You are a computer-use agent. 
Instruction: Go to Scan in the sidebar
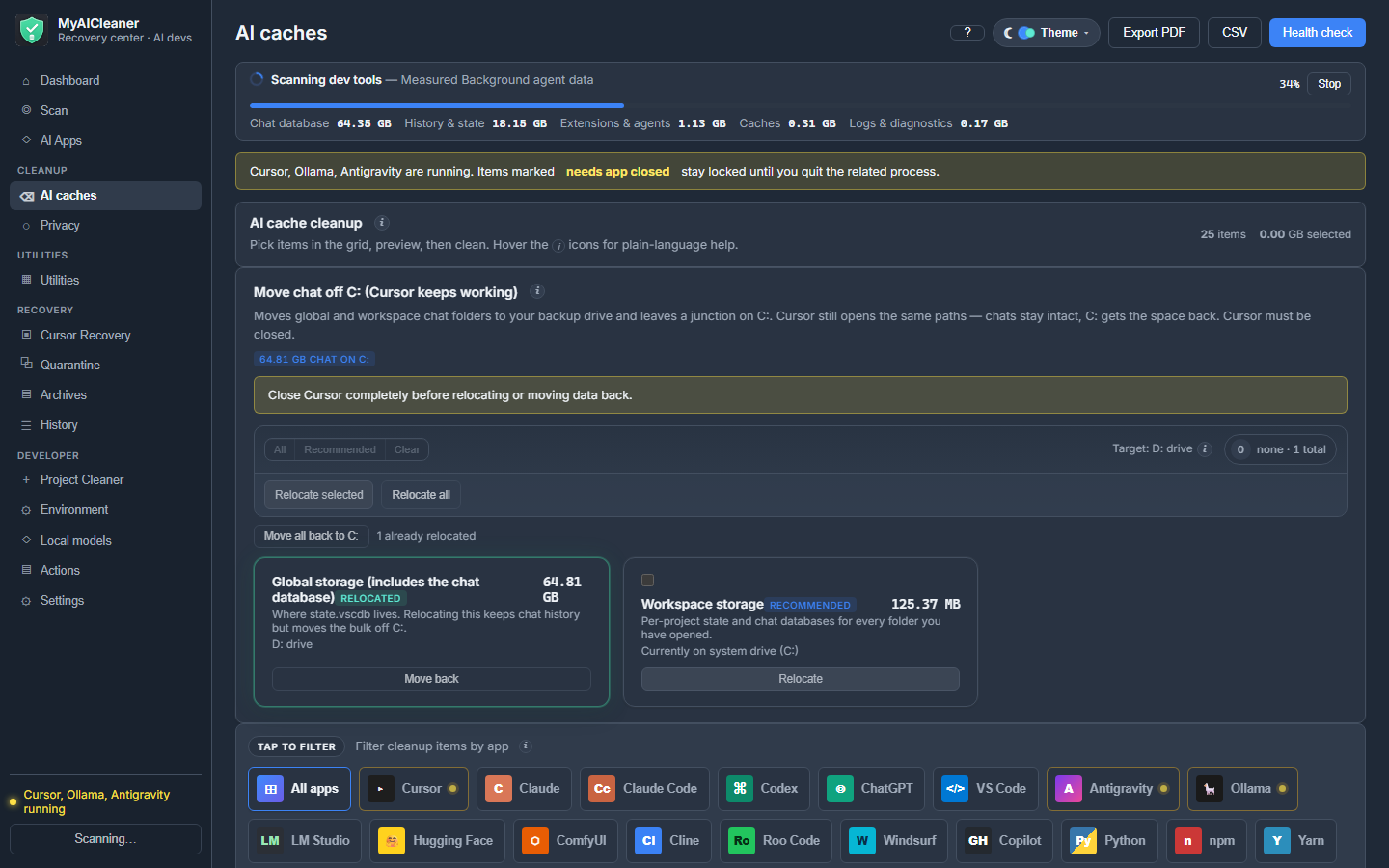pyautogui.click(x=105, y=111)
